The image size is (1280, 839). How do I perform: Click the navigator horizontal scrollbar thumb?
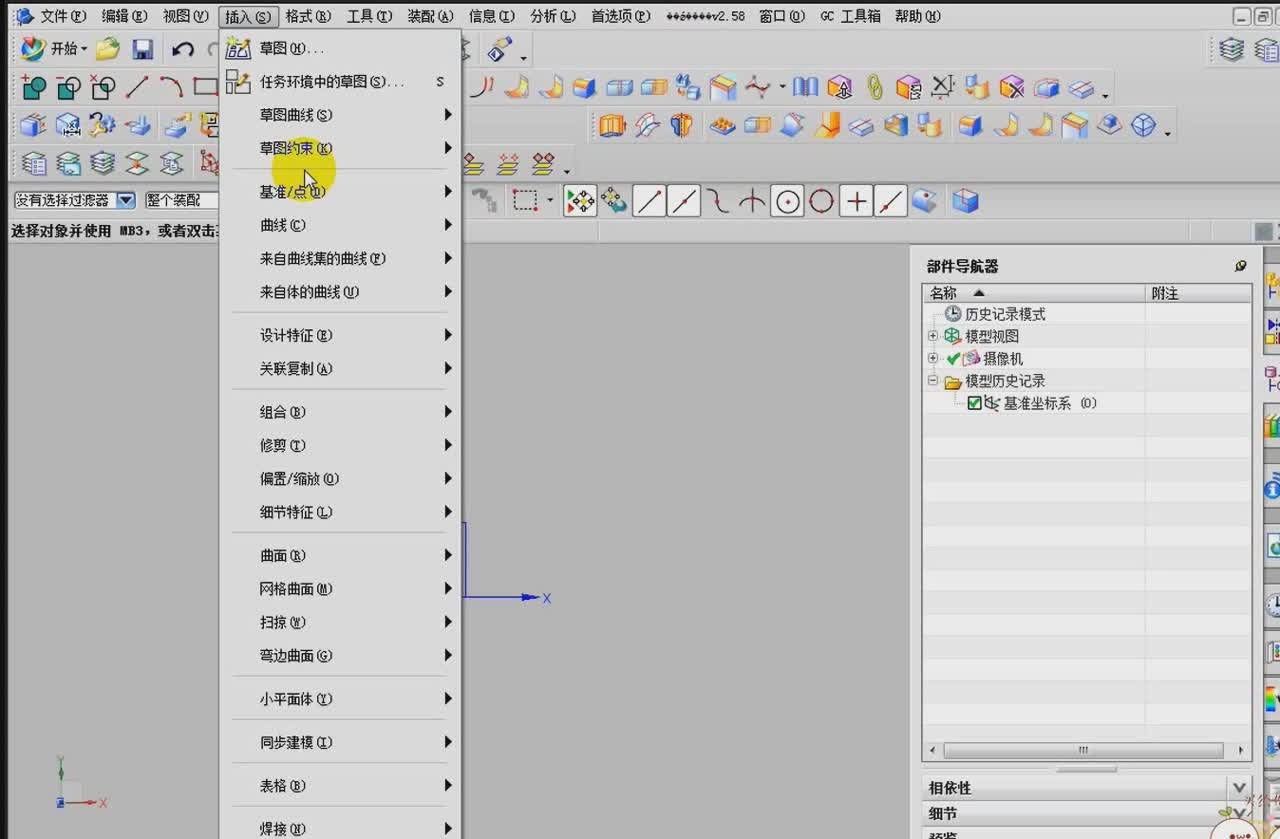(x=1083, y=750)
